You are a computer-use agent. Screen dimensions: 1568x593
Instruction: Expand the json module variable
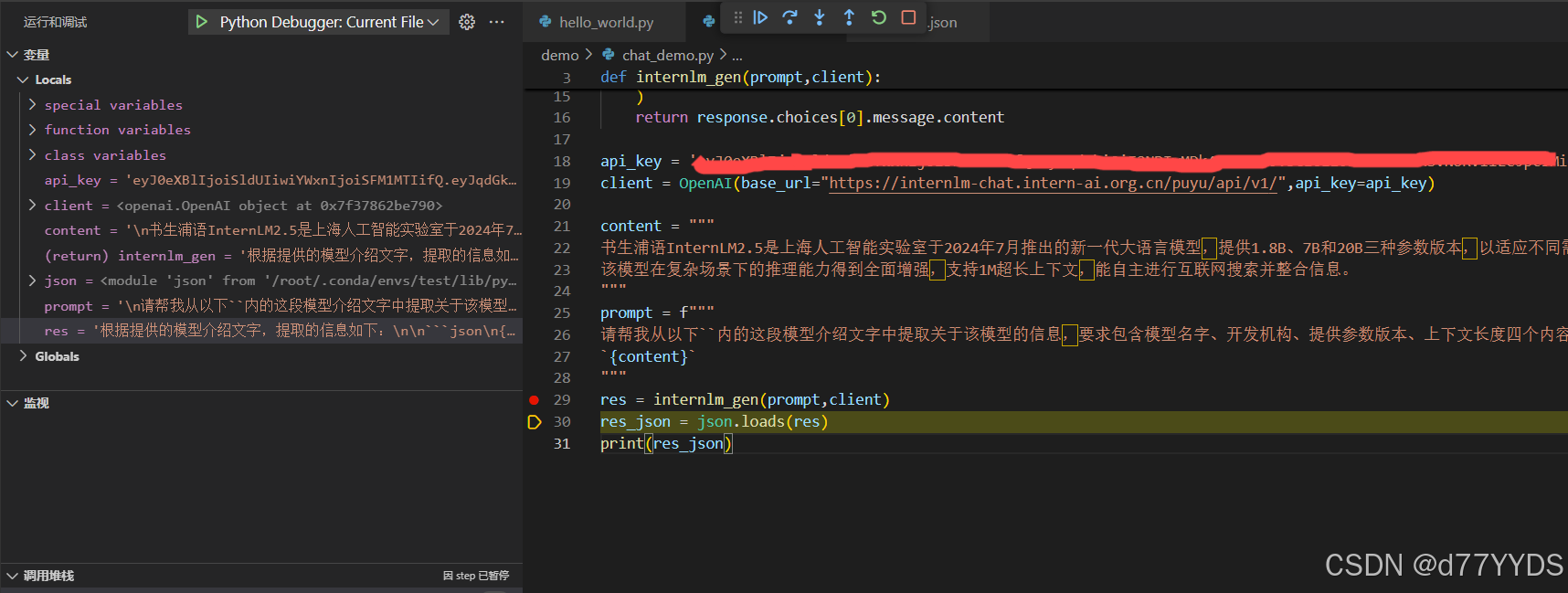point(33,281)
